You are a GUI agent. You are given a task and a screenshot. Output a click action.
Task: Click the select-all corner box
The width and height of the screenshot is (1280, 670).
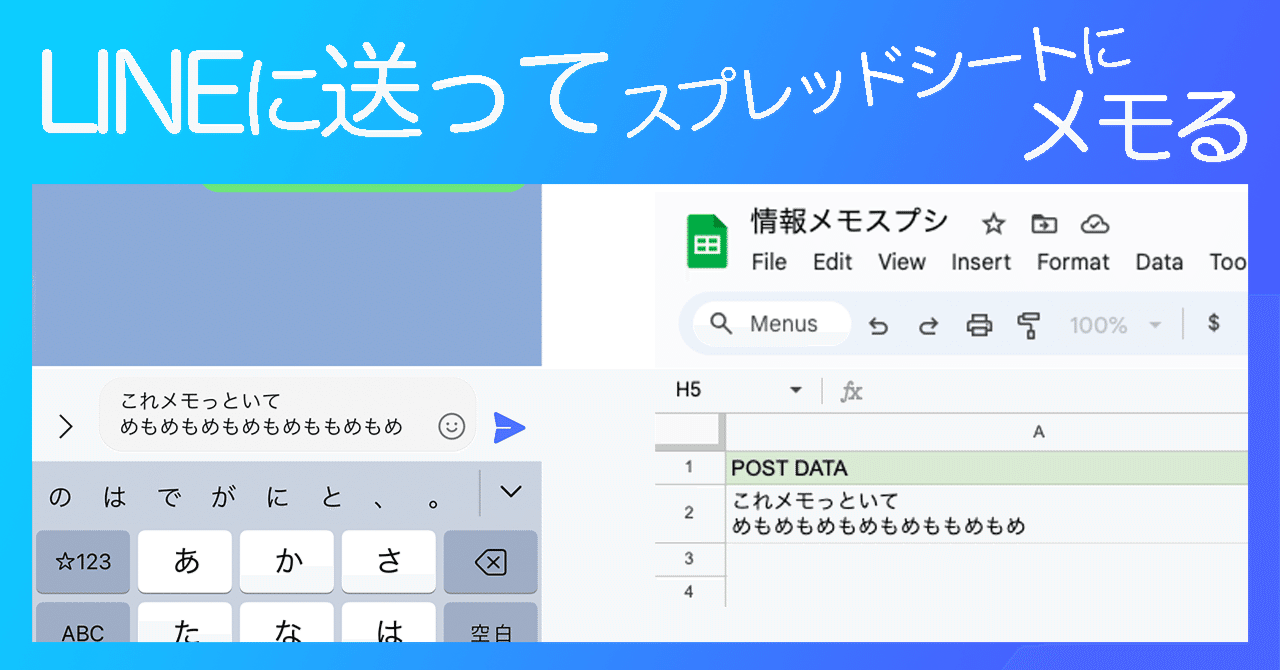tap(690, 432)
